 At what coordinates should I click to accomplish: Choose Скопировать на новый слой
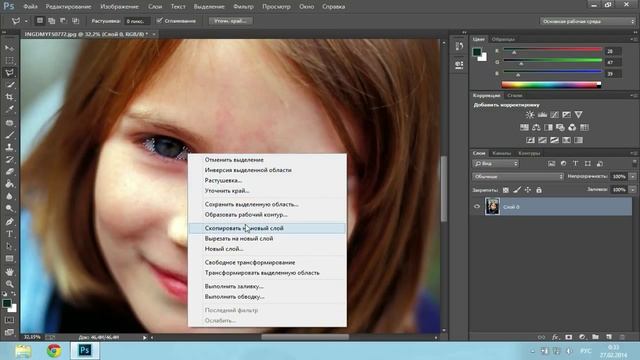[267, 228]
